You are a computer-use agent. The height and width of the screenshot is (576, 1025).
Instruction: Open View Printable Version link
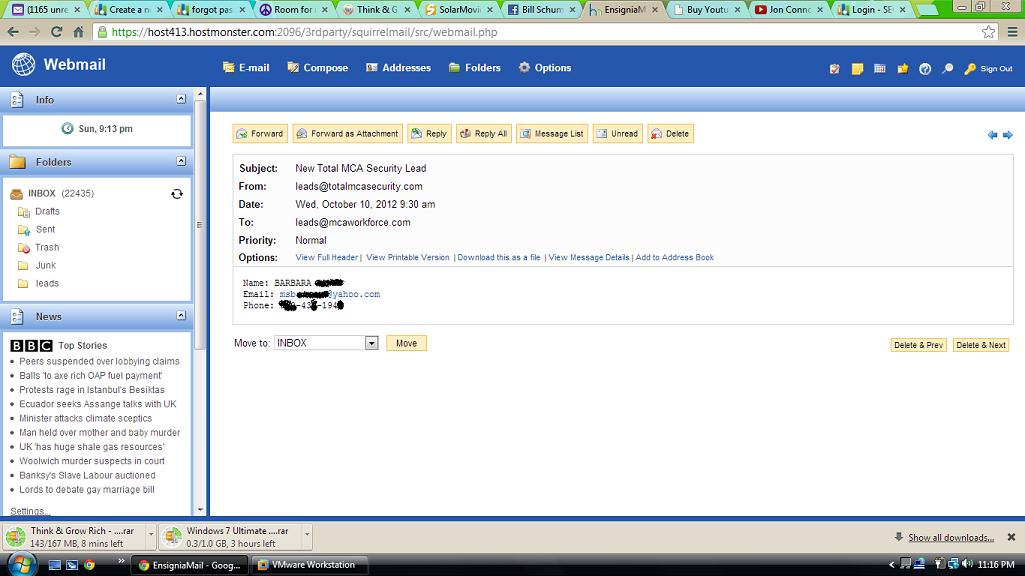(408, 258)
